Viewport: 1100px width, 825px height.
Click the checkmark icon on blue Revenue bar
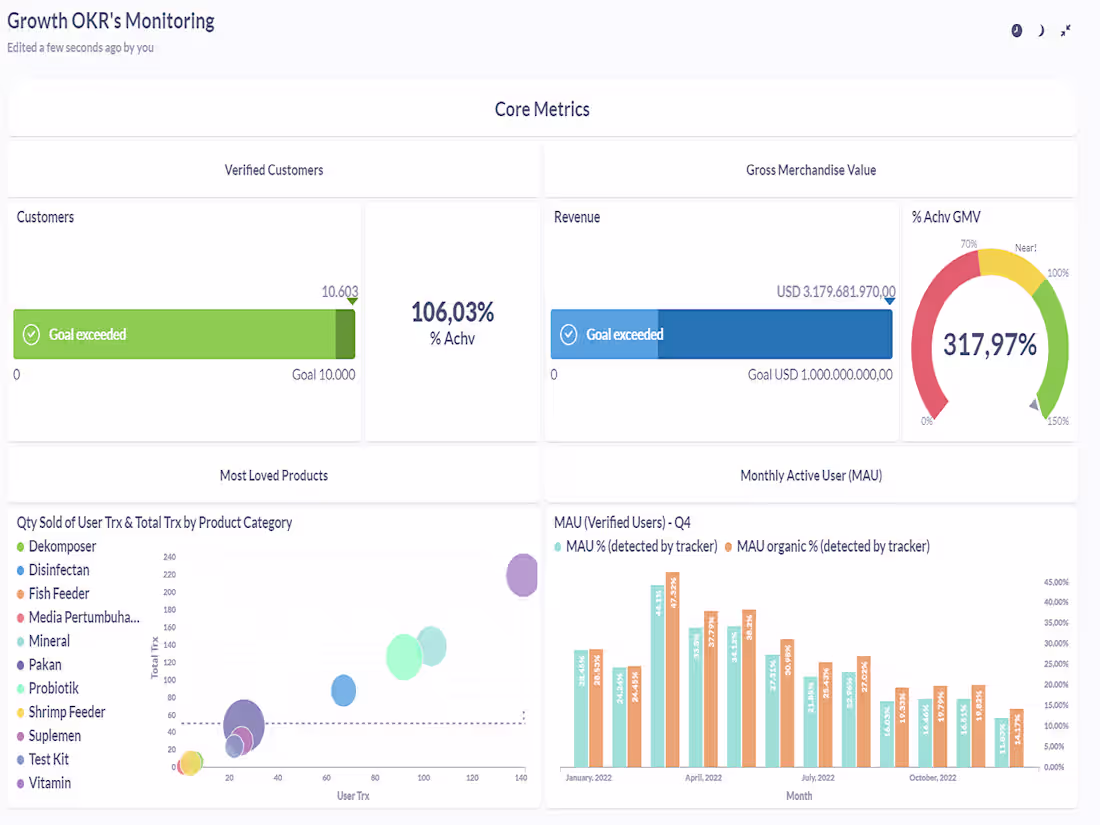[x=568, y=334]
